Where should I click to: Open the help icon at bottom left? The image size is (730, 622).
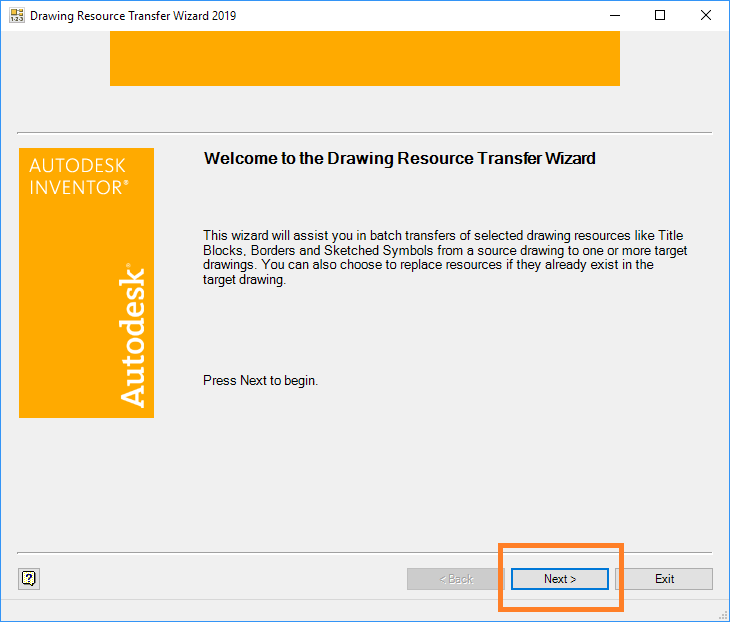click(x=29, y=579)
